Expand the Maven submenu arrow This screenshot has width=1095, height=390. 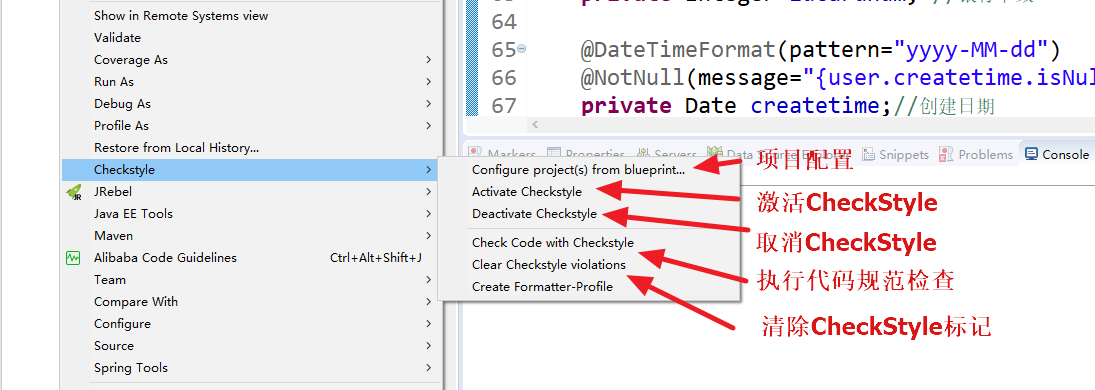(428, 236)
